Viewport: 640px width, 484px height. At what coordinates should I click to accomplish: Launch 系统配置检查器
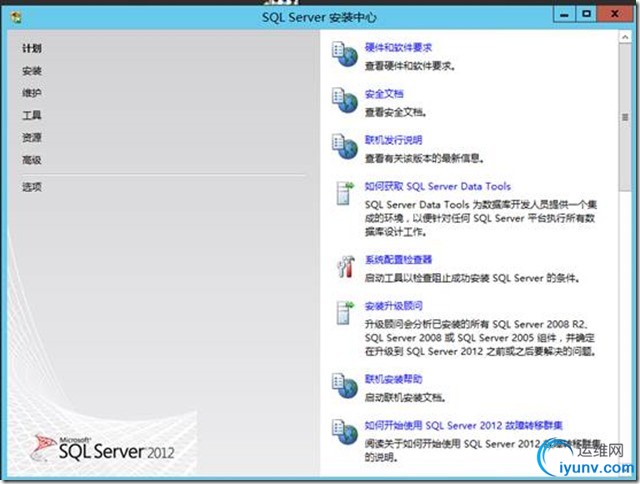398,260
